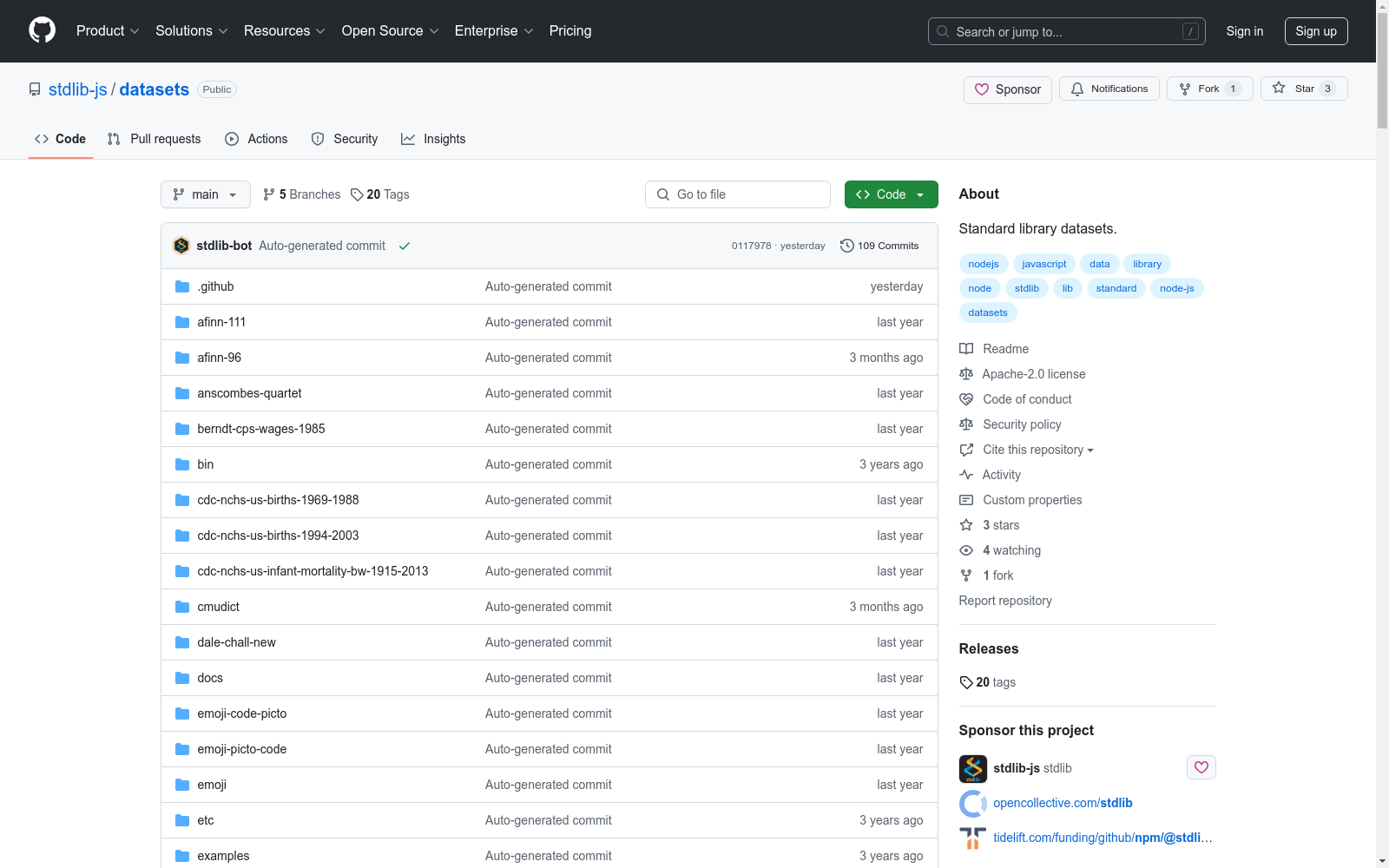Open cdc-nchs-us-infant-mortality-bw-1915-2013 folder name
Screen dimensions: 1389x868
[313, 571]
